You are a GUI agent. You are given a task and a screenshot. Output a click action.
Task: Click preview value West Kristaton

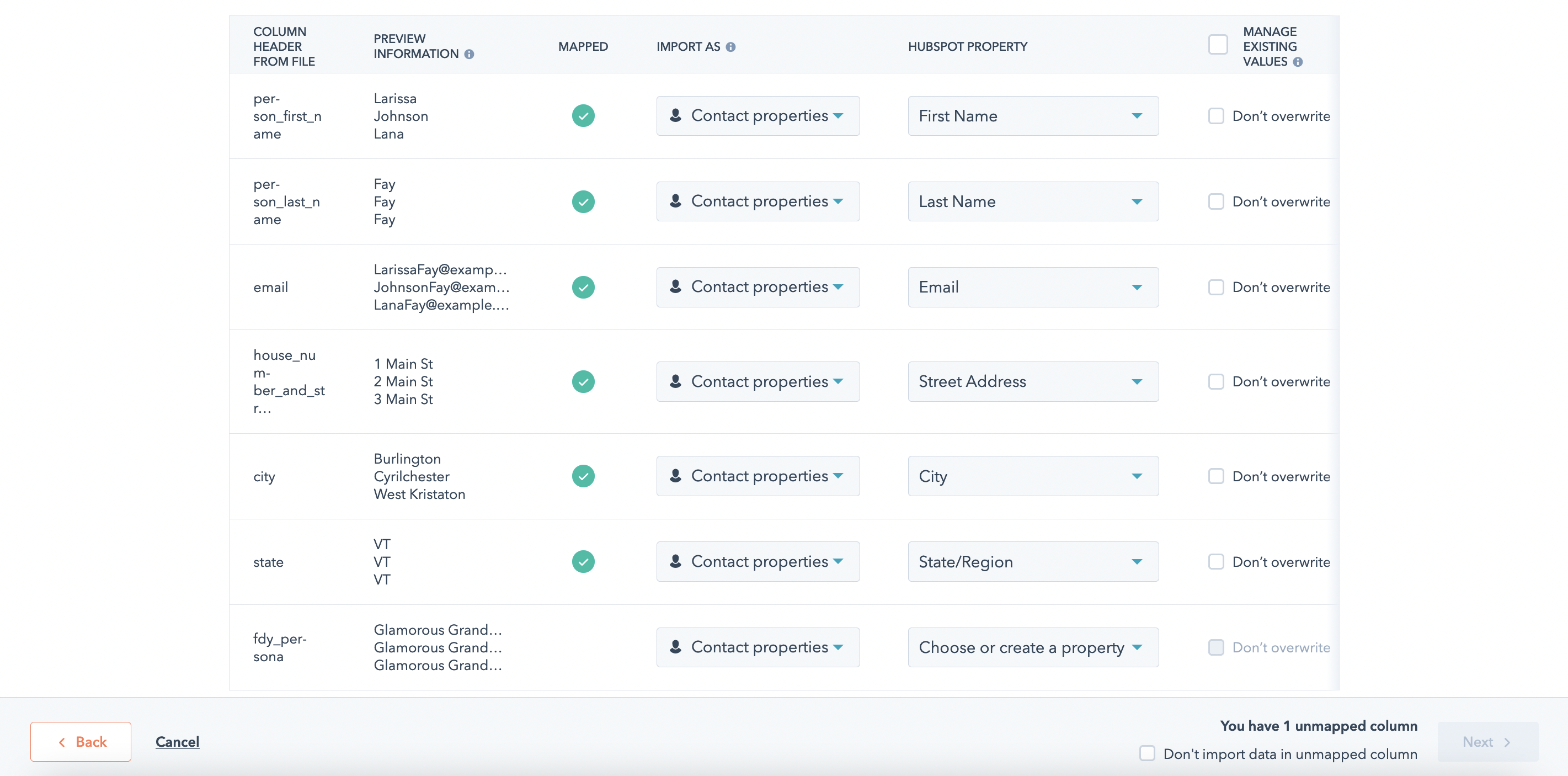pyautogui.click(x=419, y=494)
